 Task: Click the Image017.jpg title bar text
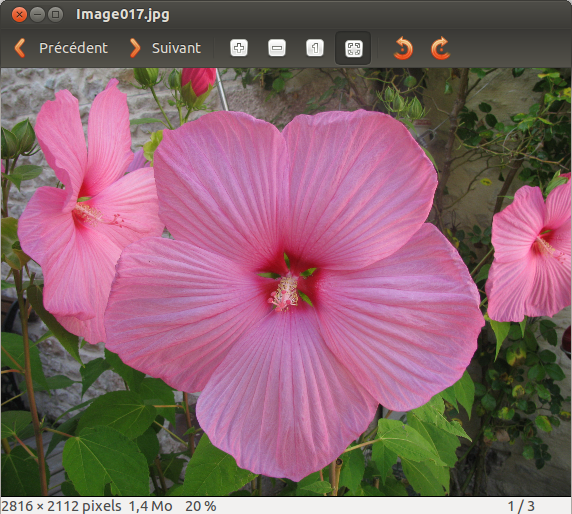[123, 15]
